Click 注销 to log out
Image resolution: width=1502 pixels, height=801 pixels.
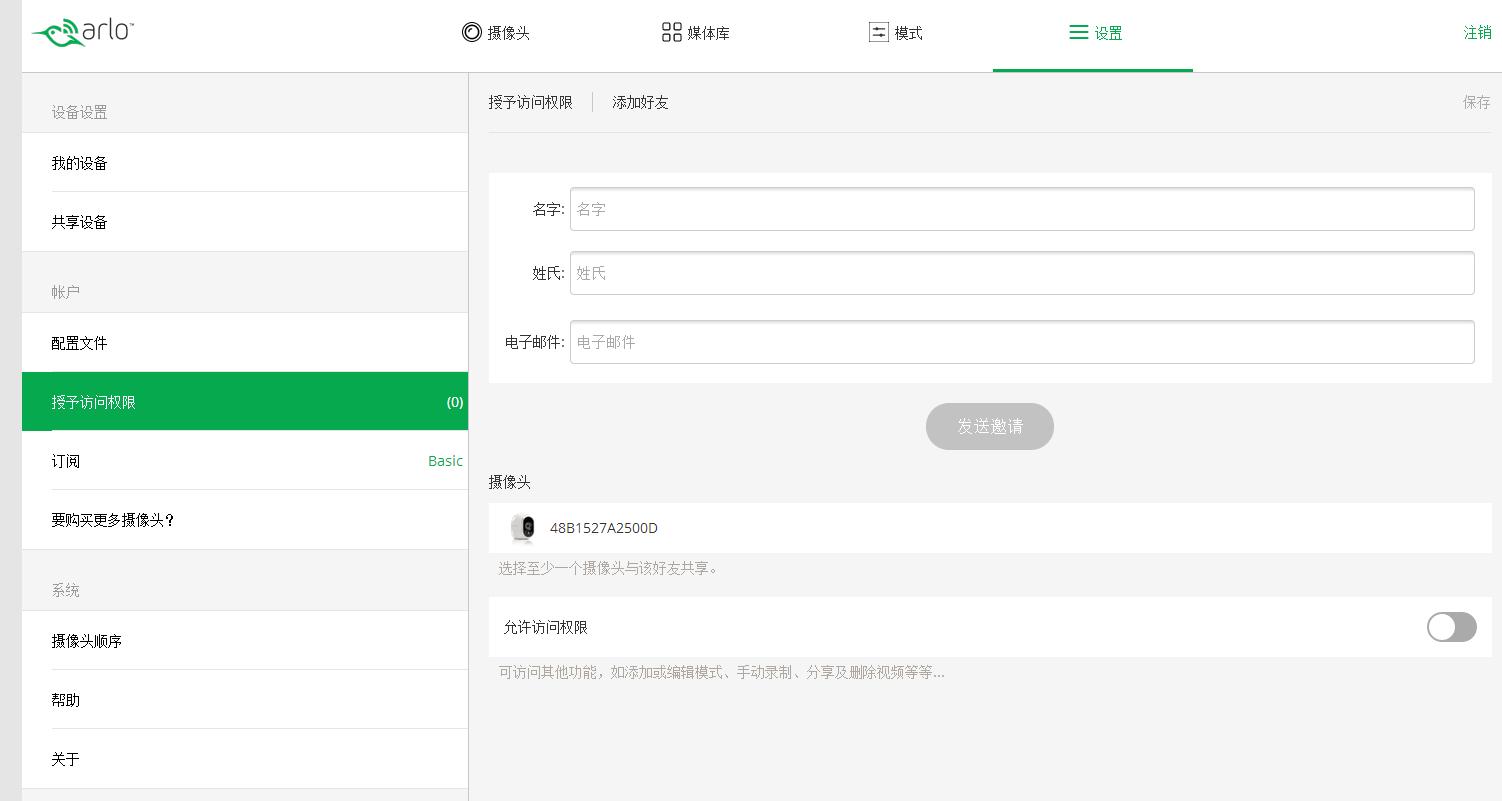pyautogui.click(x=1477, y=32)
